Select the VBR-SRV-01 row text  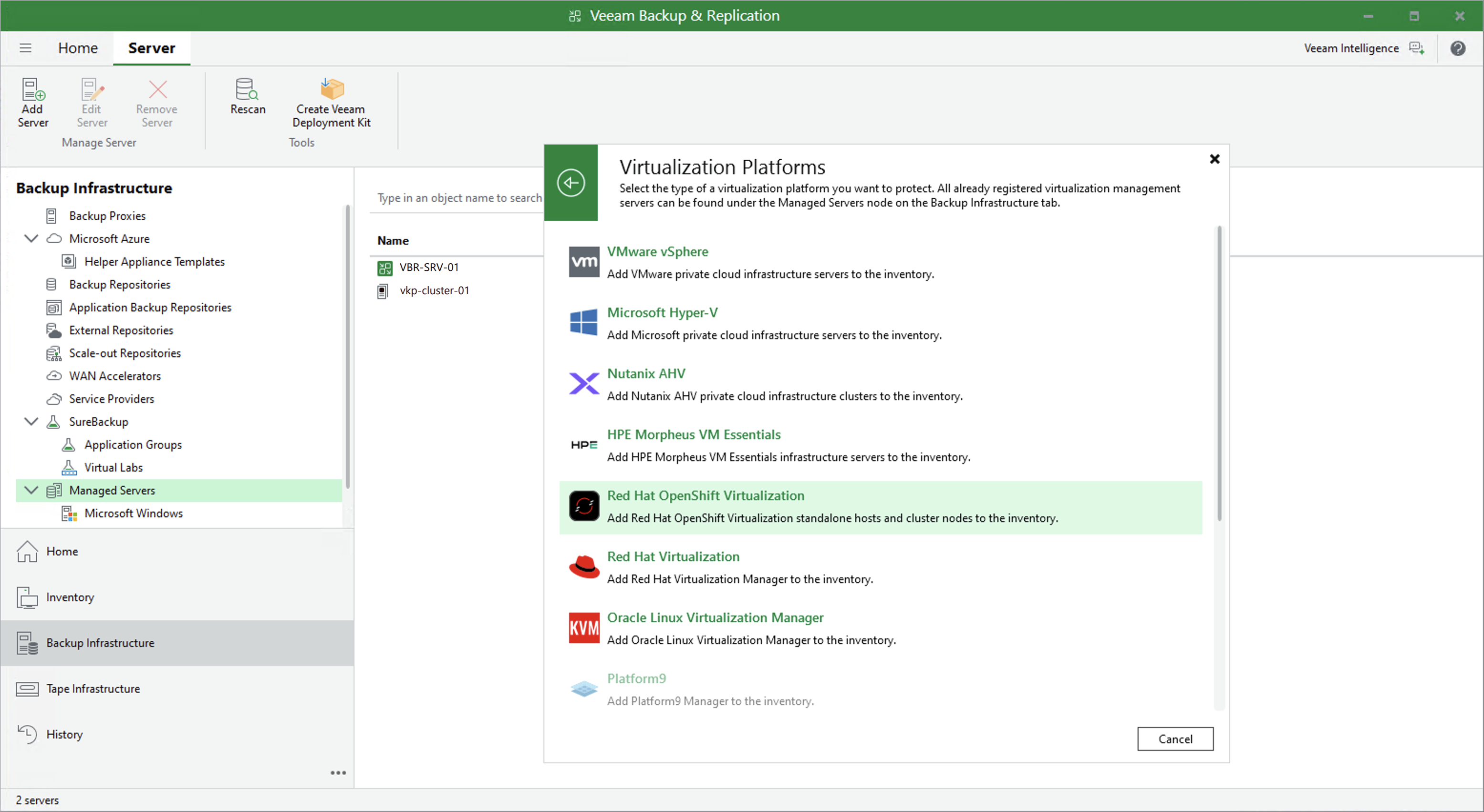(x=429, y=268)
